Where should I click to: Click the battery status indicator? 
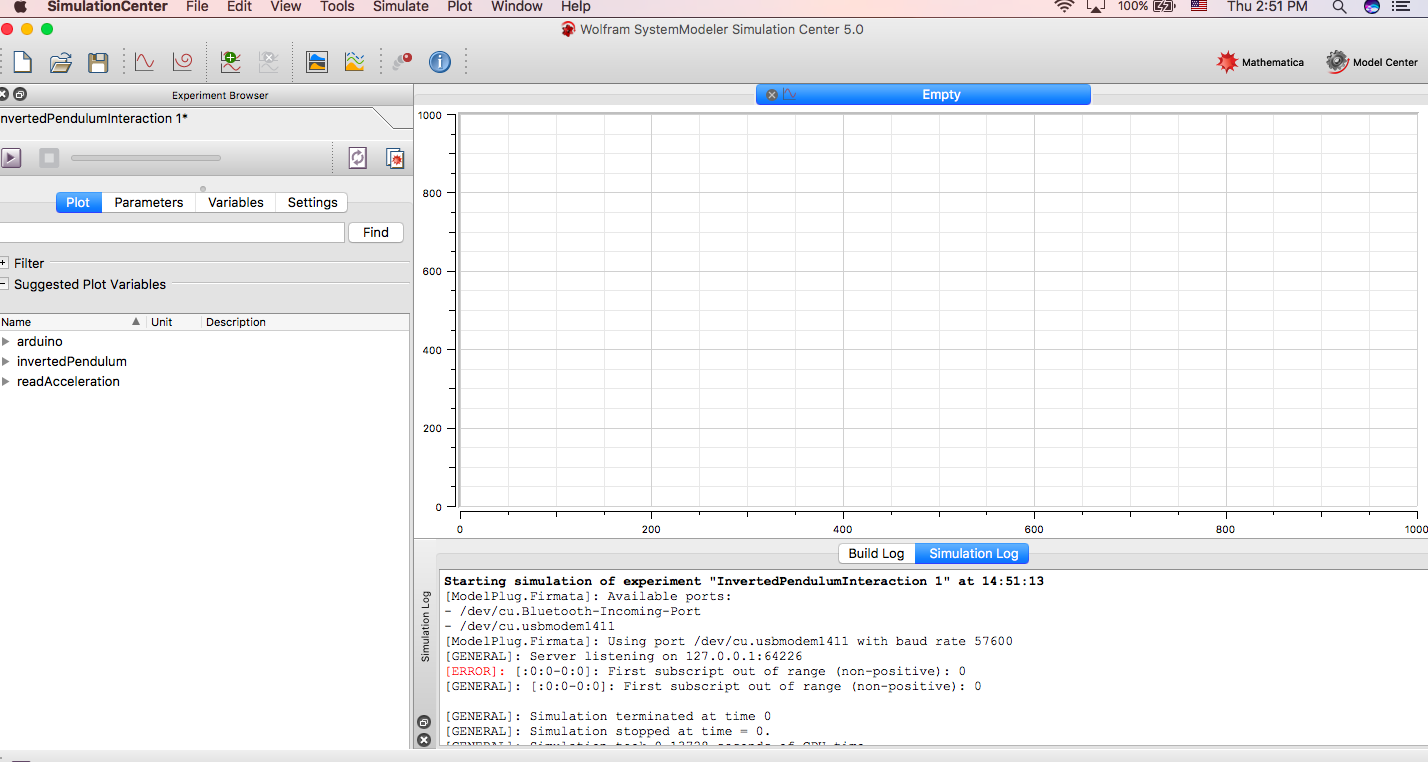tap(1146, 7)
